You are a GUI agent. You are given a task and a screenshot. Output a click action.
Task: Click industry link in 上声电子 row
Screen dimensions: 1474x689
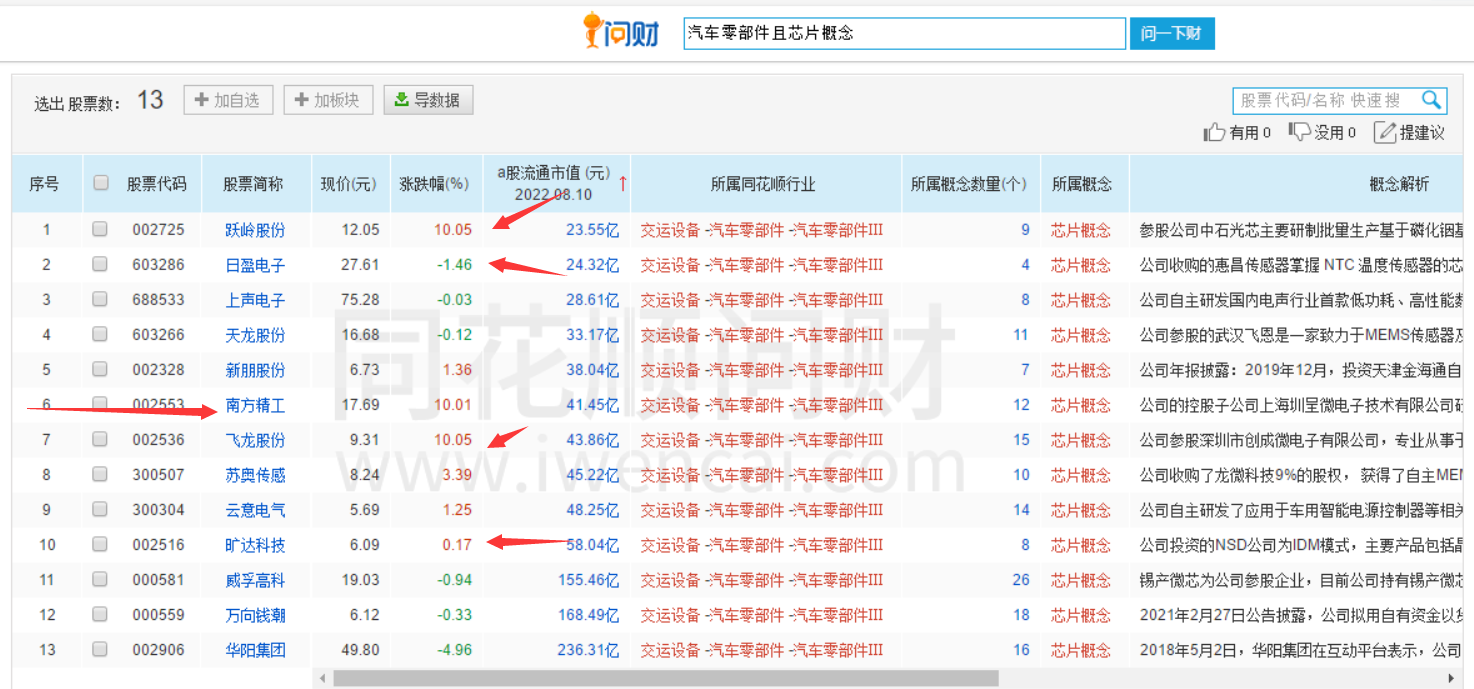click(762, 300)
